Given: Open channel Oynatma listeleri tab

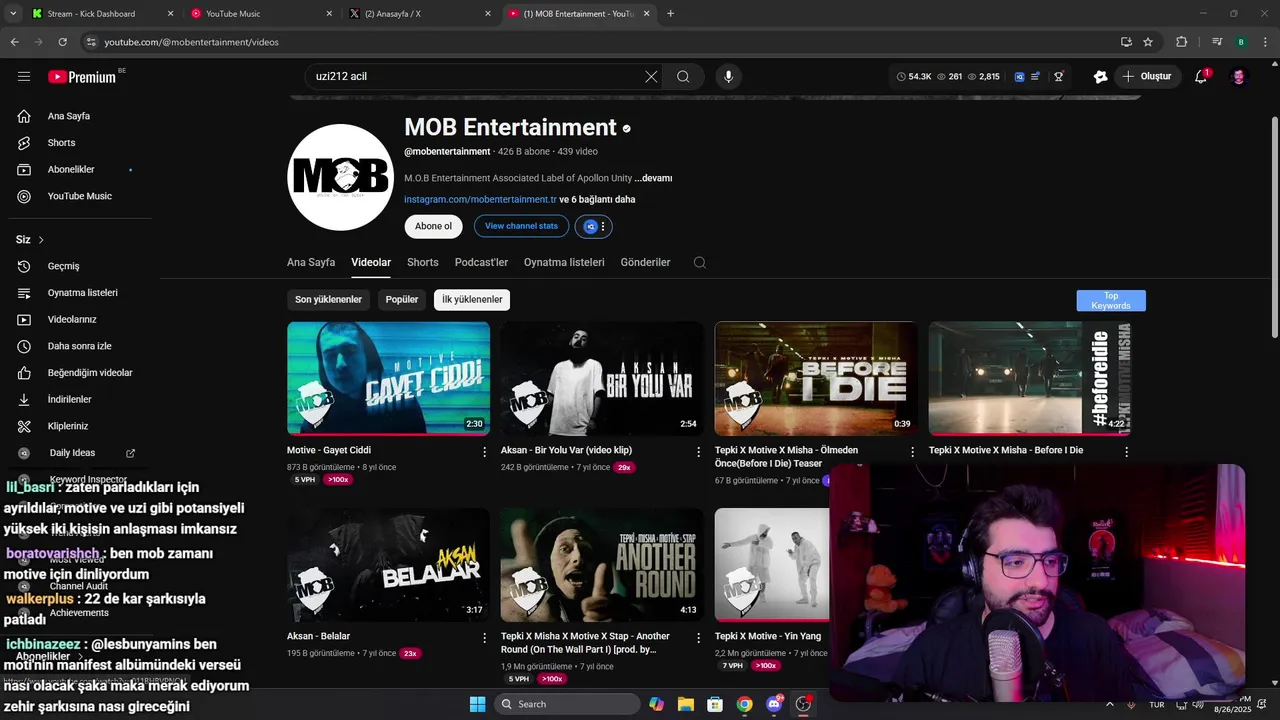Looking at the screenshot, I should 564,263.
